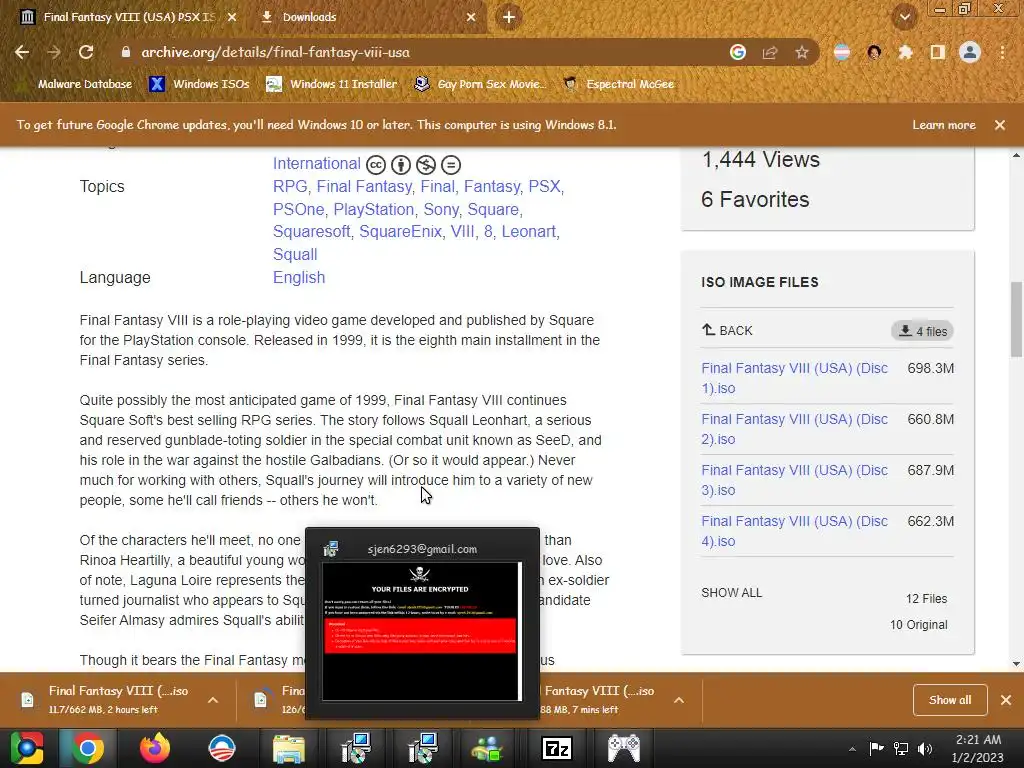Screen dimensions: 1024x768
Task: Open 7-Zip from the taskbar
Action: pyautogui.click(x=557, y=748)
